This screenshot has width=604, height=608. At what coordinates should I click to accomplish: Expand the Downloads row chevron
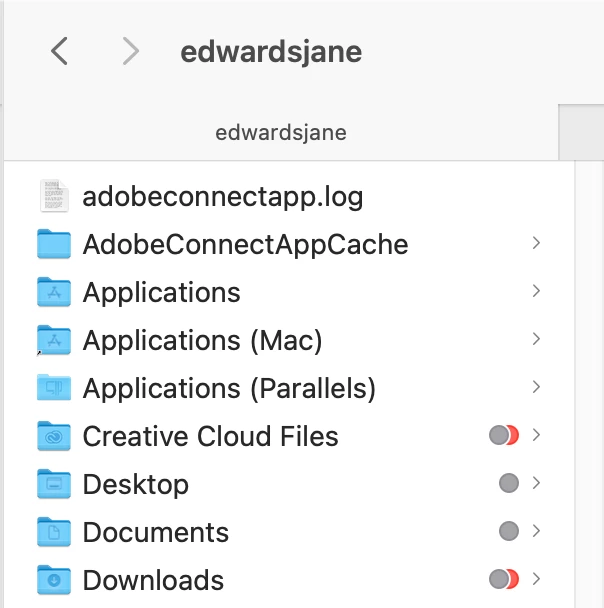536,579
